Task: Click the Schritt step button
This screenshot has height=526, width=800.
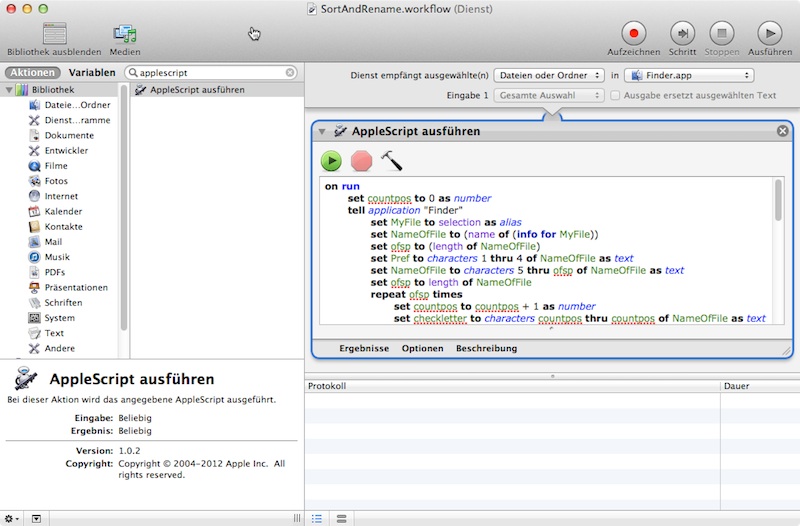Action: tap(682, 33)
